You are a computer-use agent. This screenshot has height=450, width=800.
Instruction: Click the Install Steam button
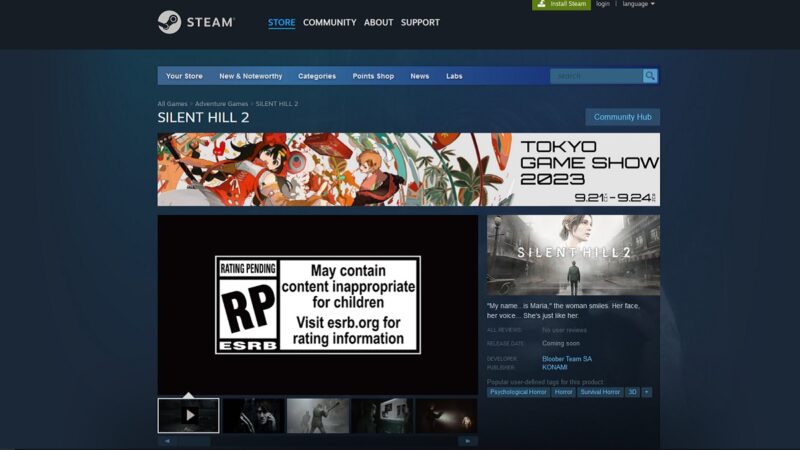click(x=561, y=4)
